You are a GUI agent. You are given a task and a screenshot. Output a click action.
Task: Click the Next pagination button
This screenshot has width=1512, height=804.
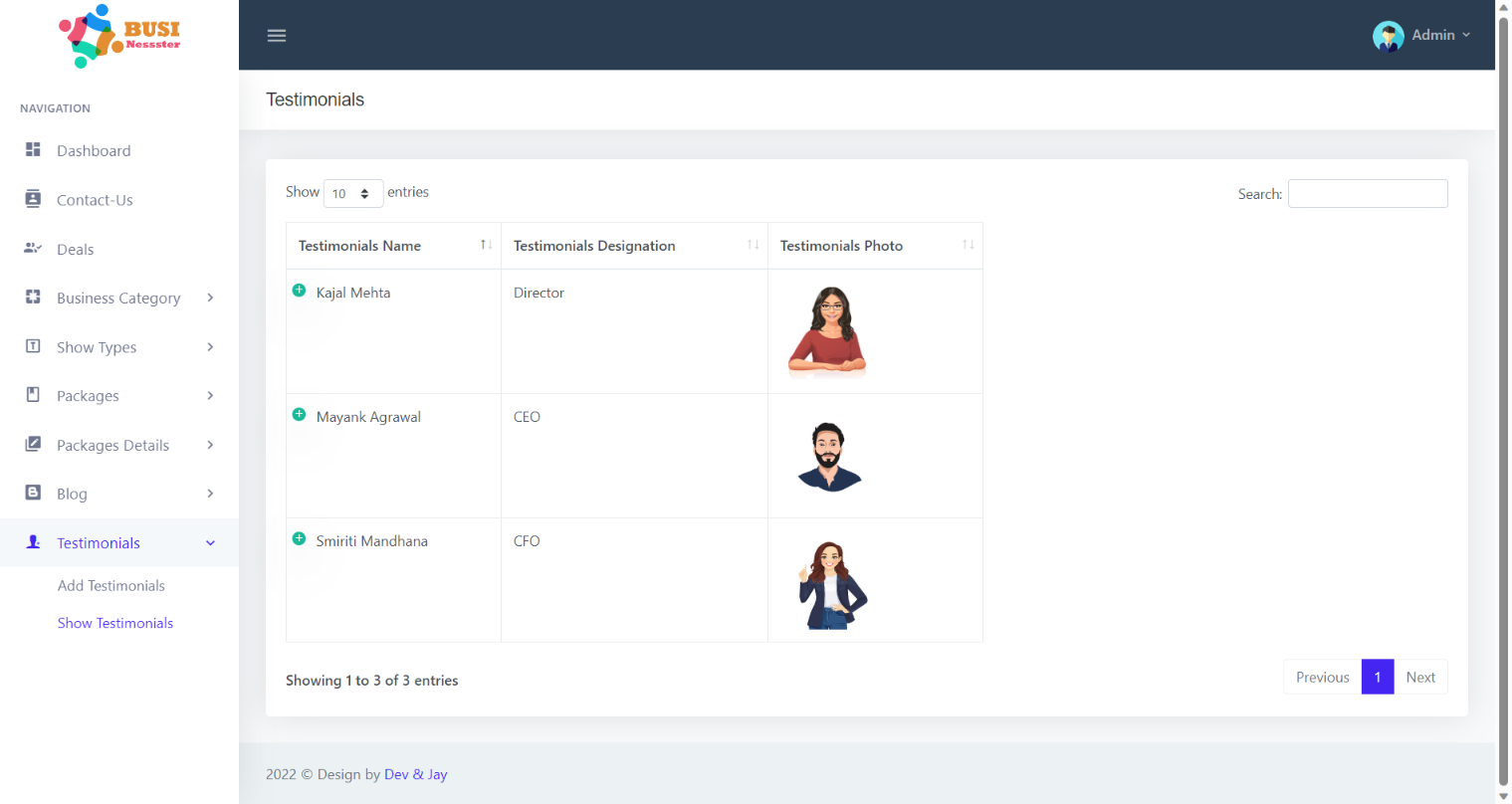[x=1420, y=677]
